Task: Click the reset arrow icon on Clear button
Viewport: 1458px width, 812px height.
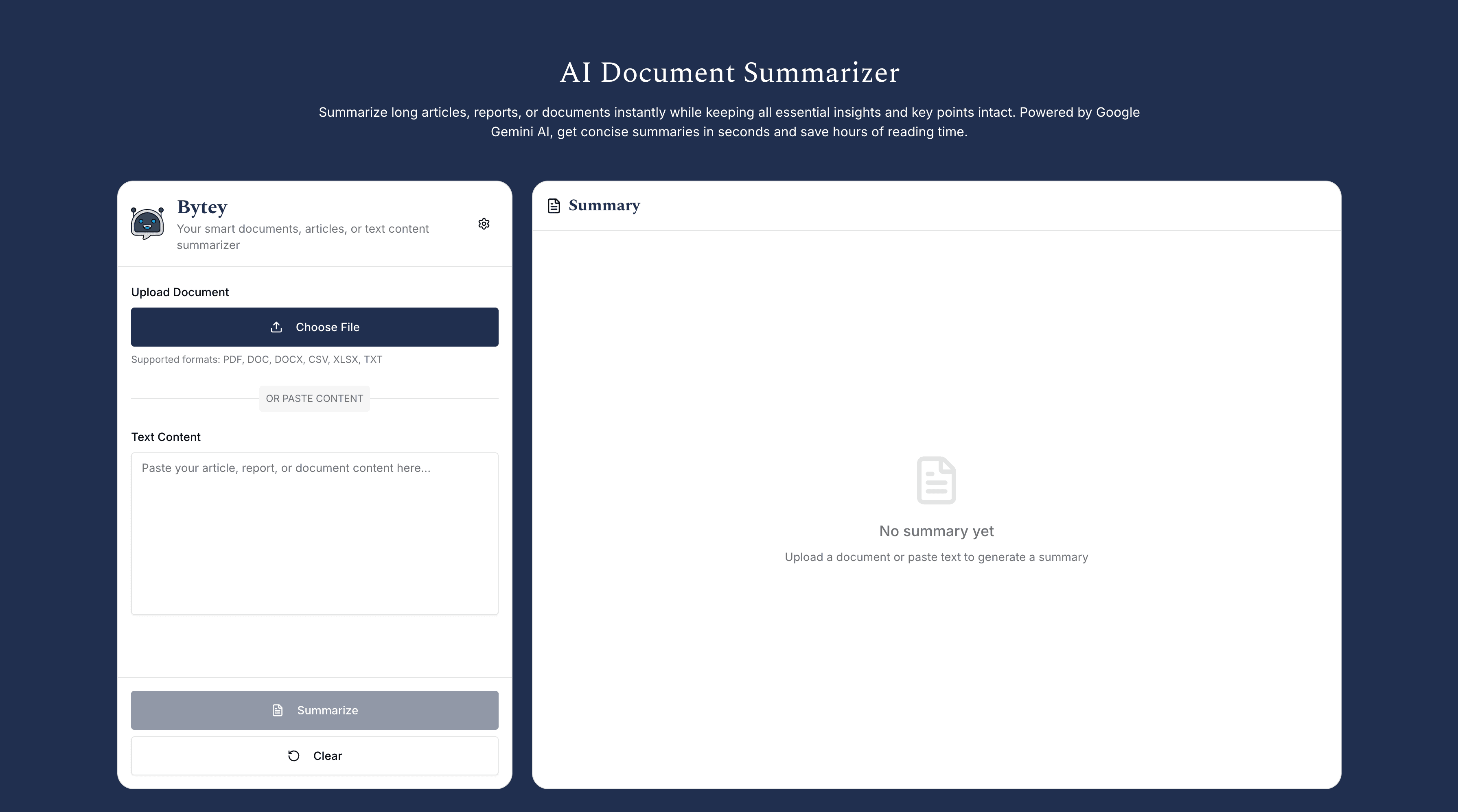Action: [293, 756]
